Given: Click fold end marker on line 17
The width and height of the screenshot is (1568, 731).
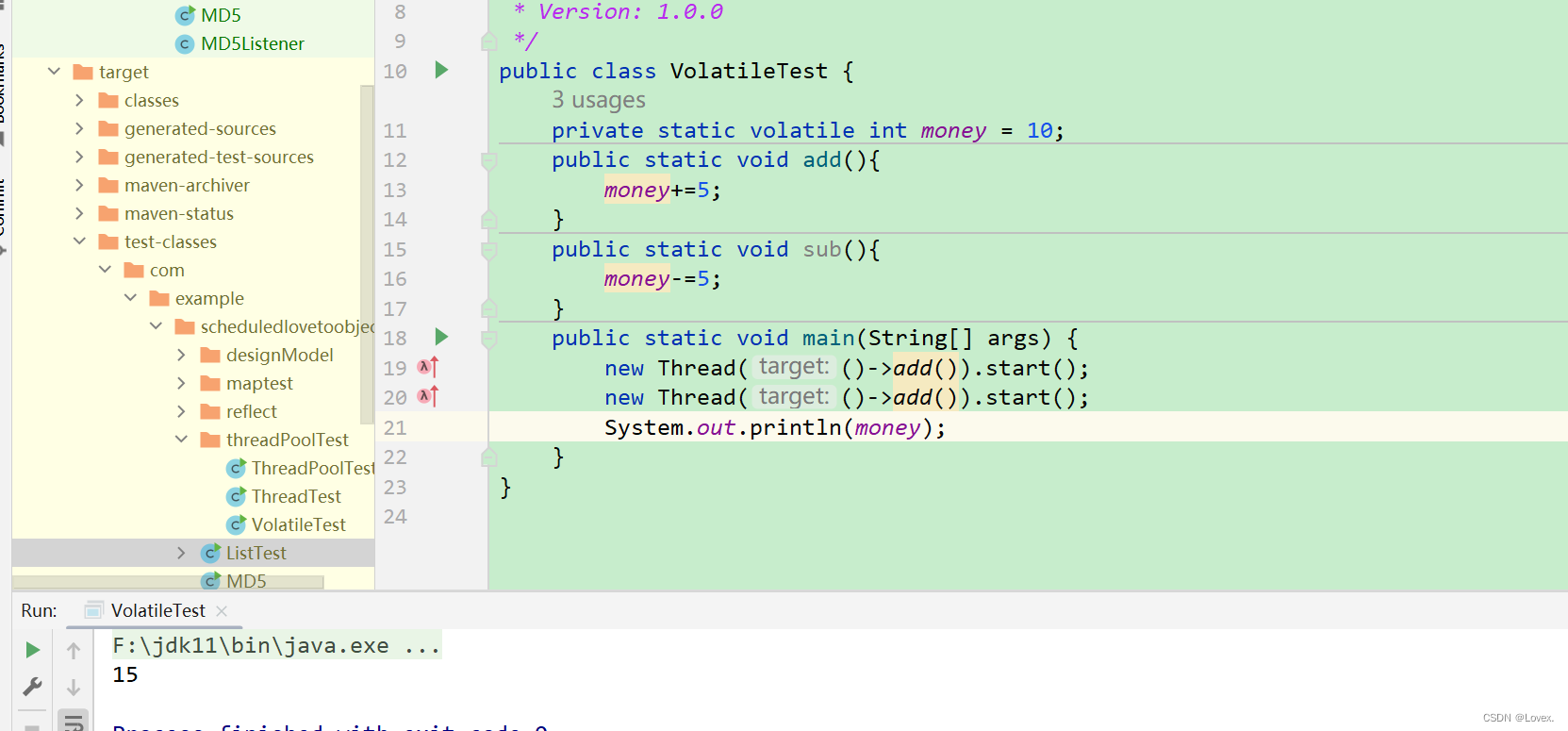Looking at the screenshot, I should (x=488, y=308).
